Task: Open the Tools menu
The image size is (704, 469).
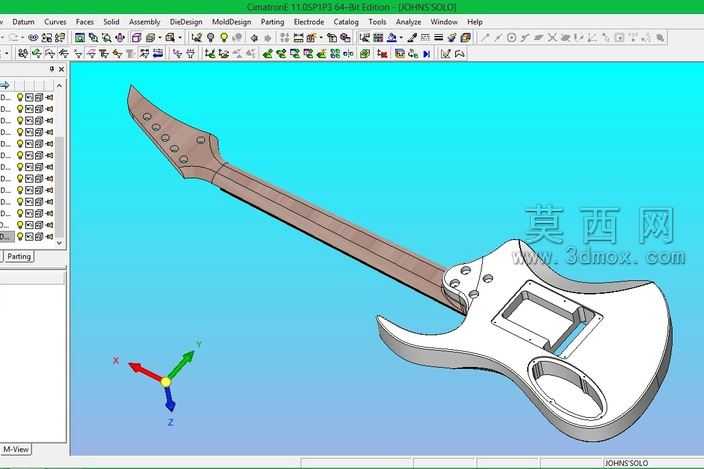Action: click(x=377, y=22)
